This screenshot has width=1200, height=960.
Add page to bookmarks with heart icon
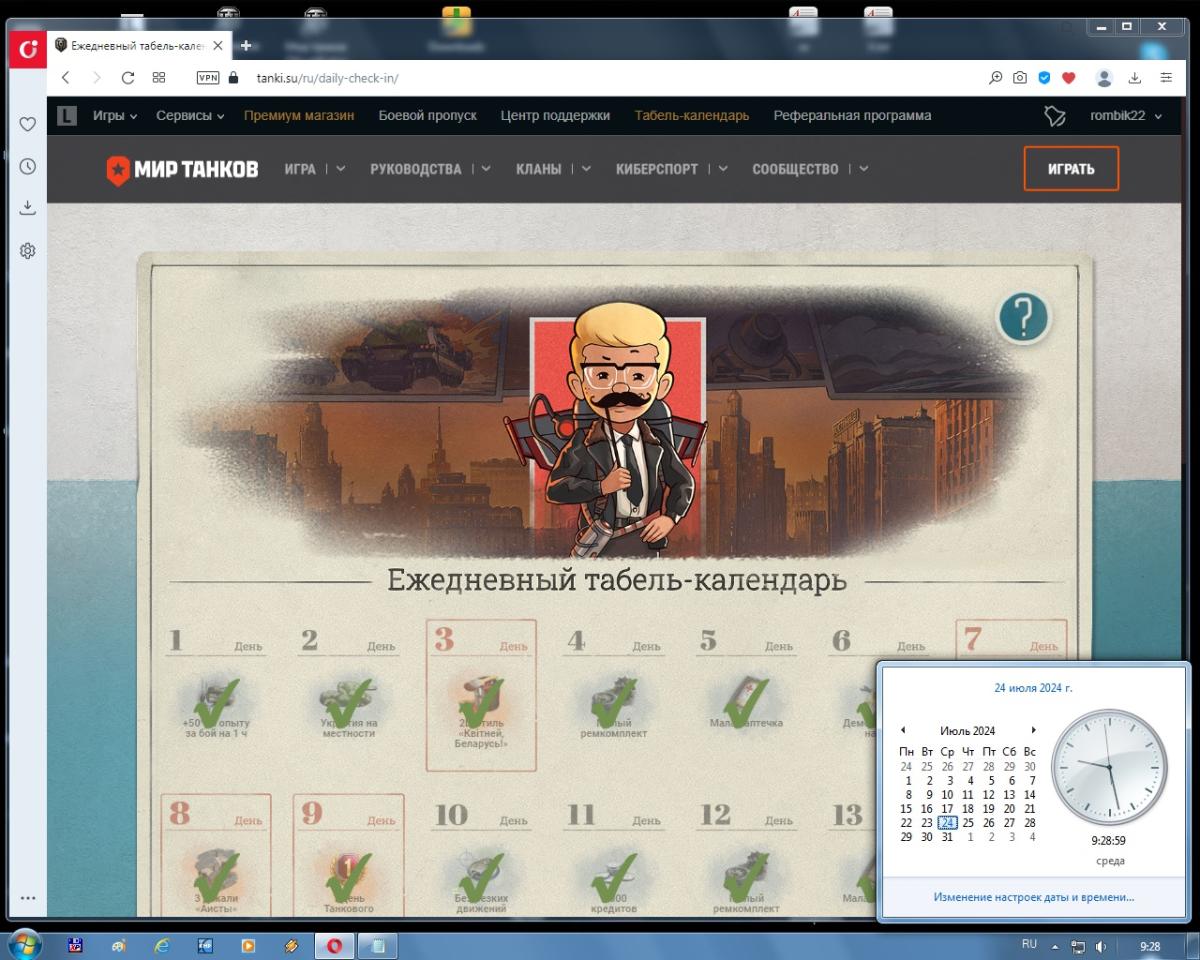click(1068, 78)
